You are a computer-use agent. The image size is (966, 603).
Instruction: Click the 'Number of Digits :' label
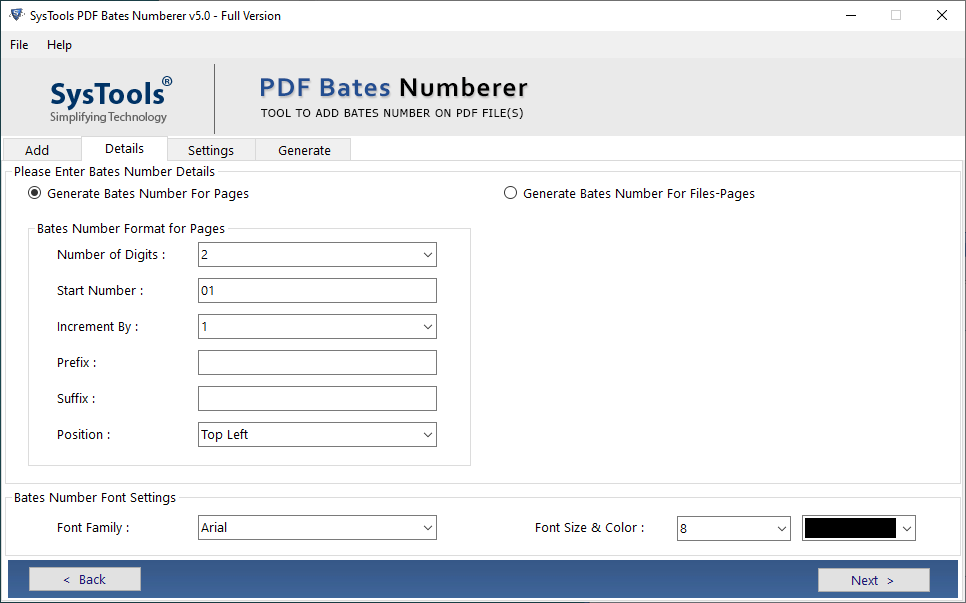tap(111, 254)
